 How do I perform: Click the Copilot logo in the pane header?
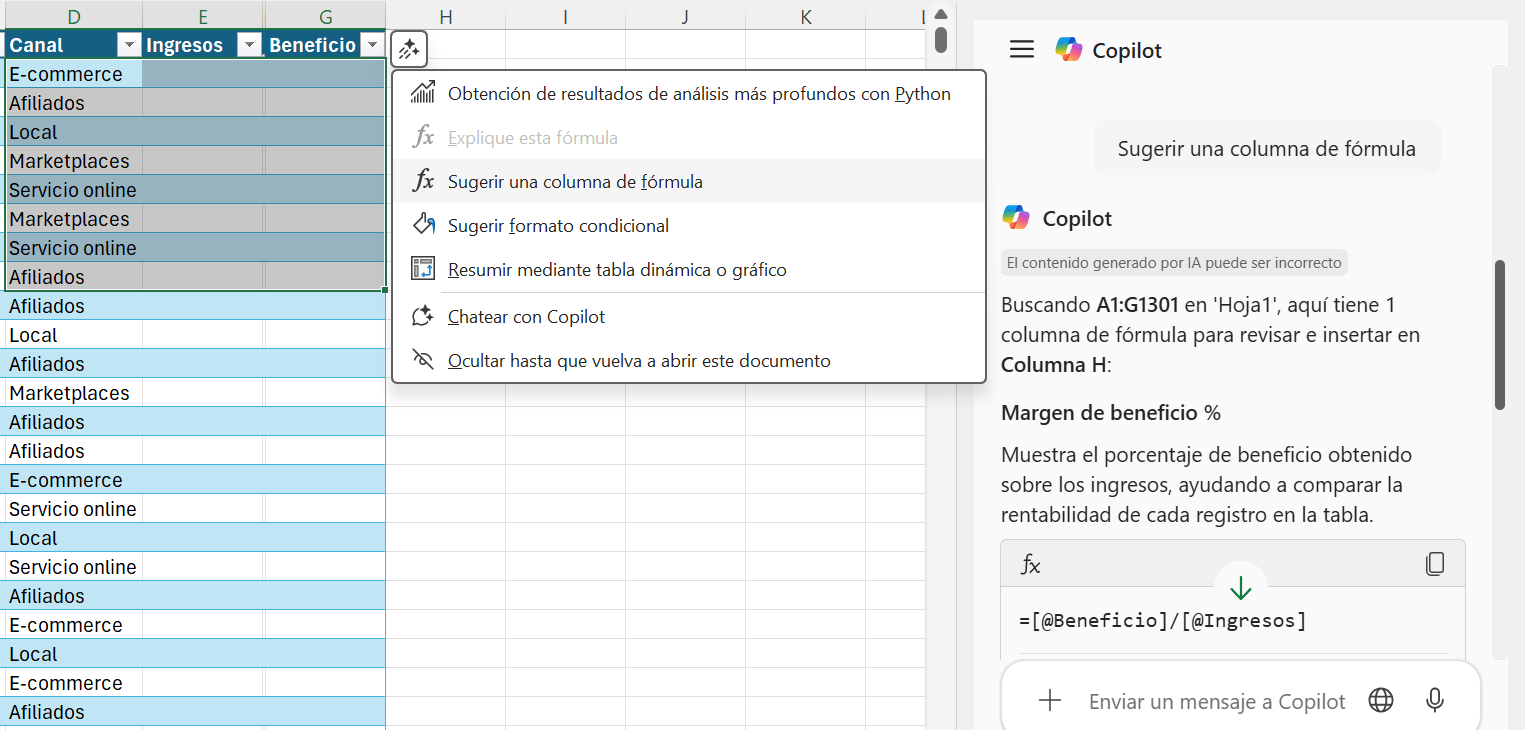1069,50
